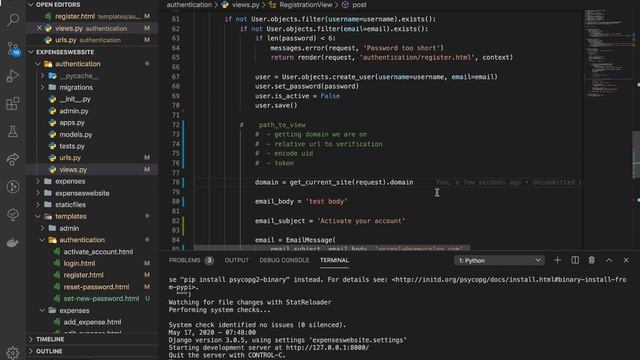Expand the TIMELINE section

click(x=31, y=339)
